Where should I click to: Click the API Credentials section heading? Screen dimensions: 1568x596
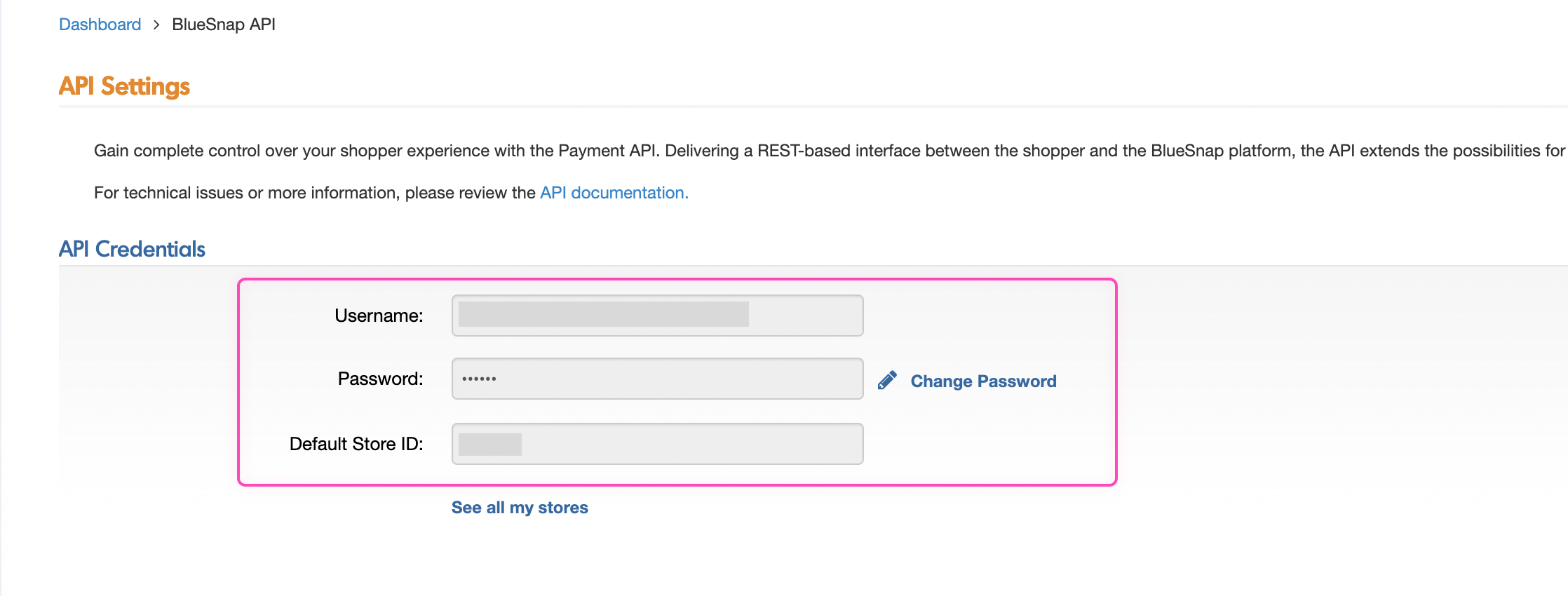tap(132, 249)
